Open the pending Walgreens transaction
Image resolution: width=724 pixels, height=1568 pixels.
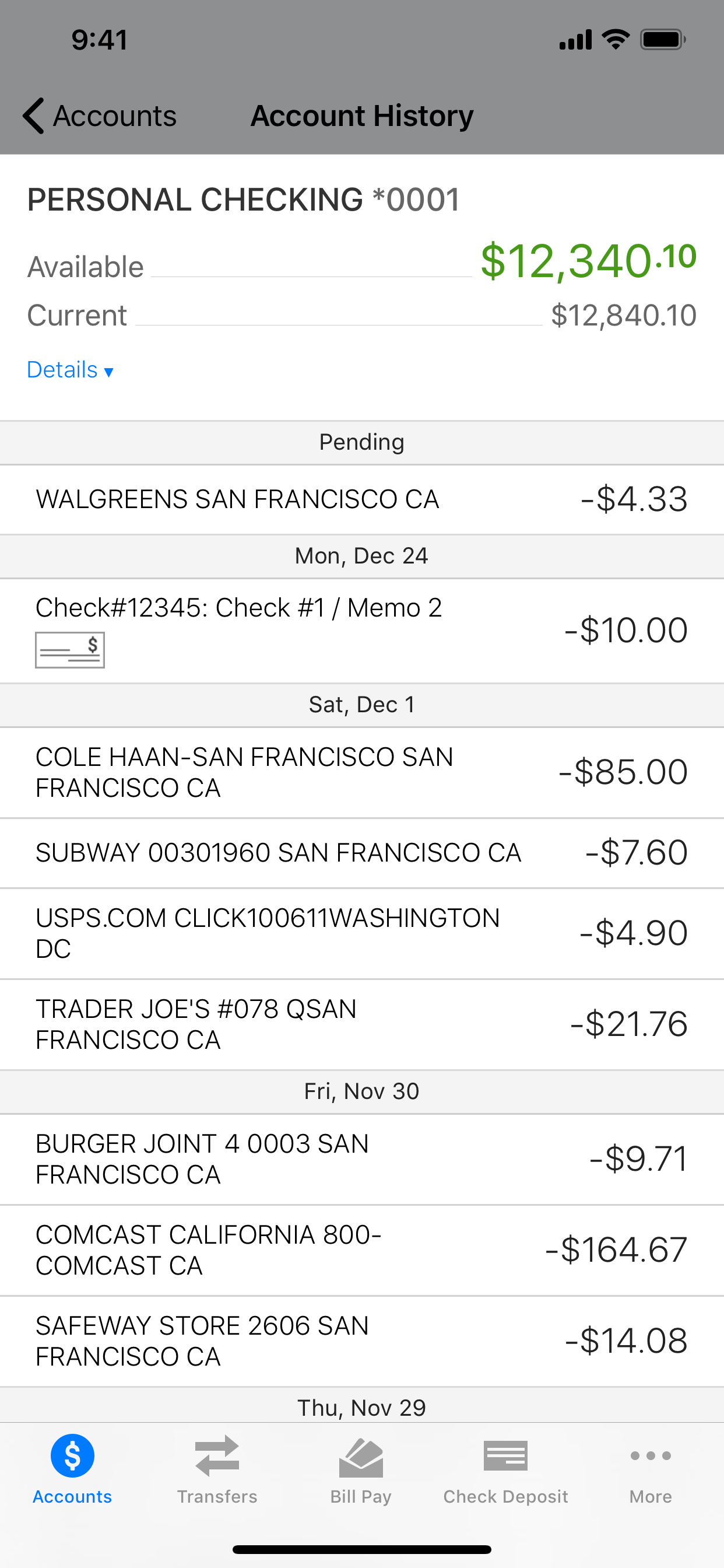362,500
